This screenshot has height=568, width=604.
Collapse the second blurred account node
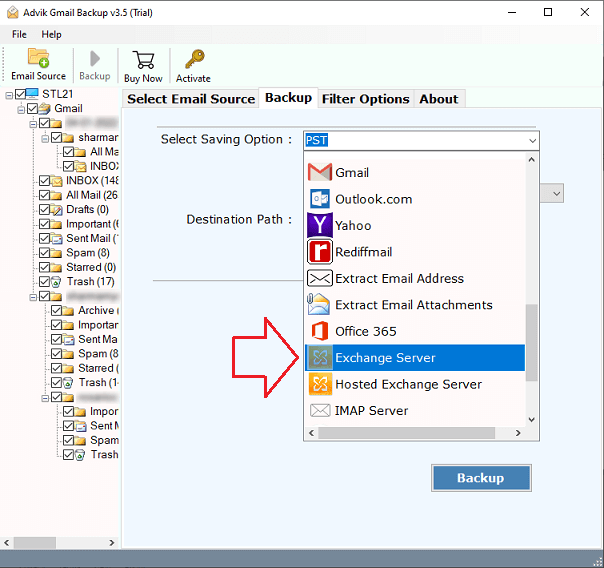(x=33, y=297)
